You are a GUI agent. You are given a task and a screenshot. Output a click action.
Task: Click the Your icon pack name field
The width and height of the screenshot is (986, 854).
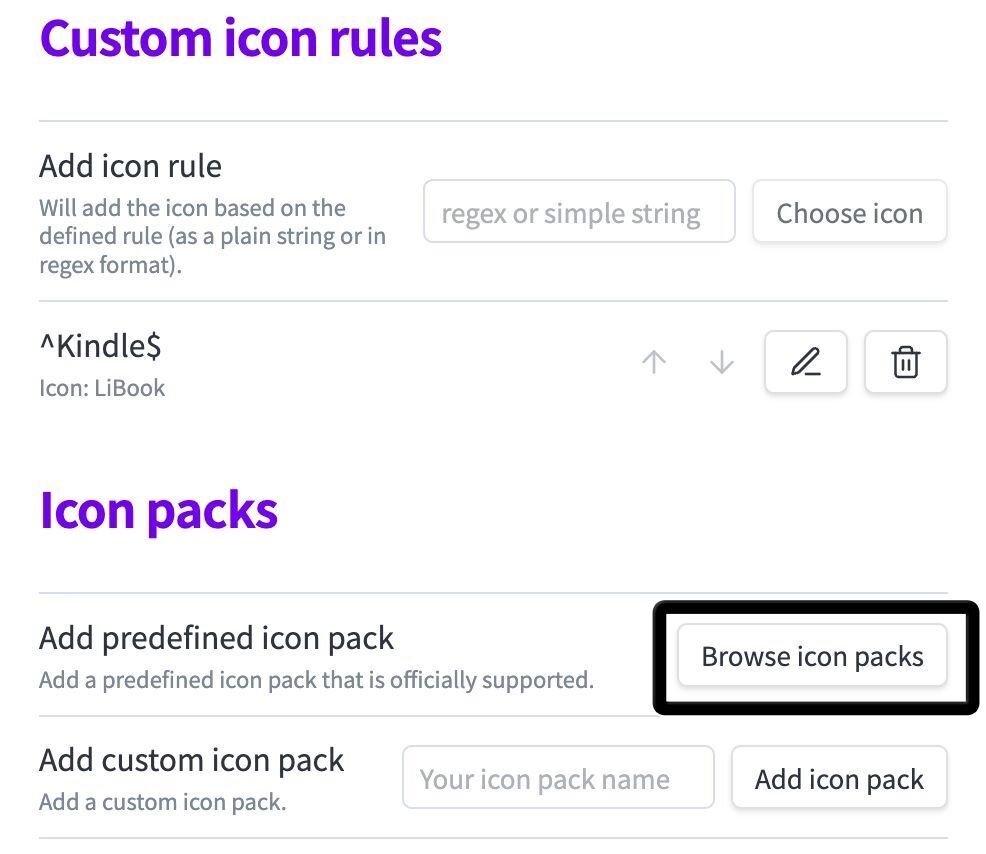557,777
